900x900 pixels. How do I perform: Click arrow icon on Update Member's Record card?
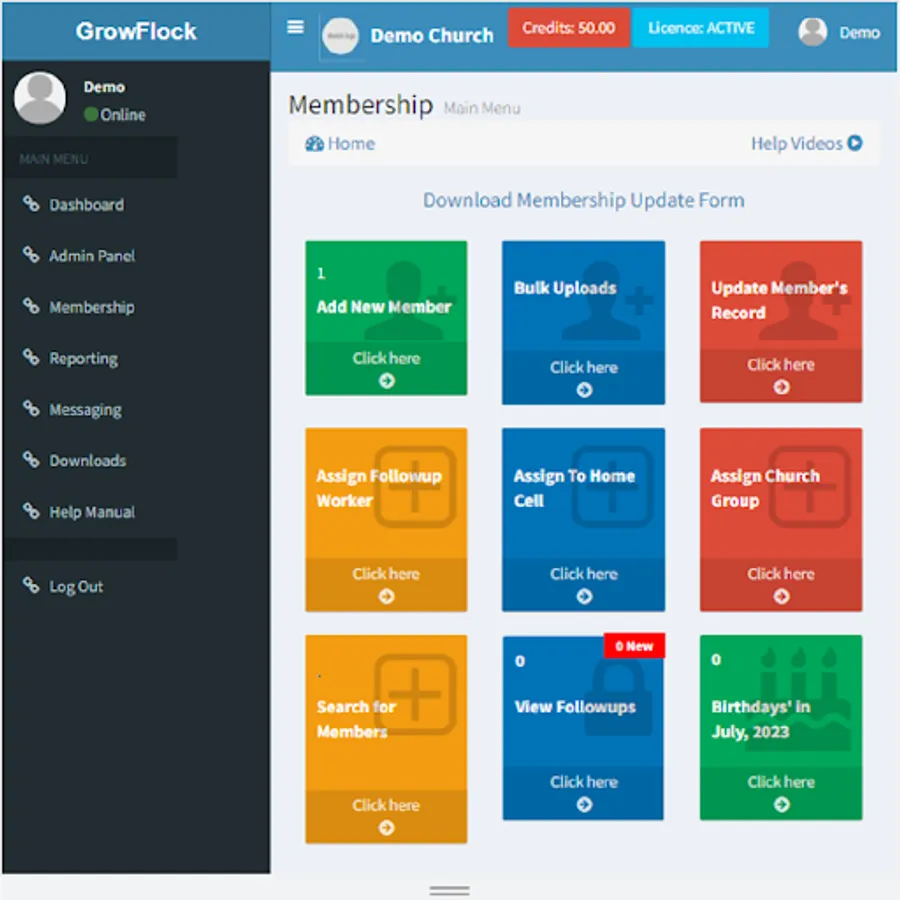coord(781,387)
